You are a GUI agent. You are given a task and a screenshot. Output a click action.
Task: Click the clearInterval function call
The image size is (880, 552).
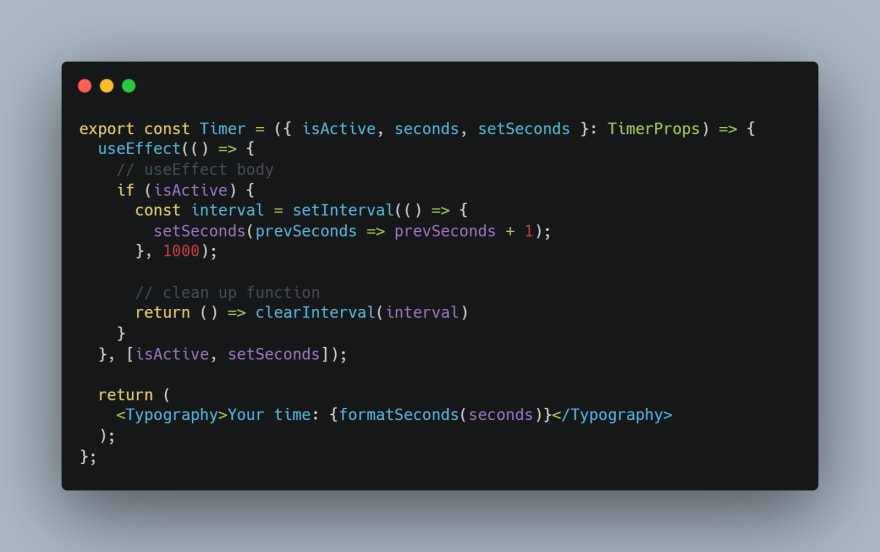point(315,312)
